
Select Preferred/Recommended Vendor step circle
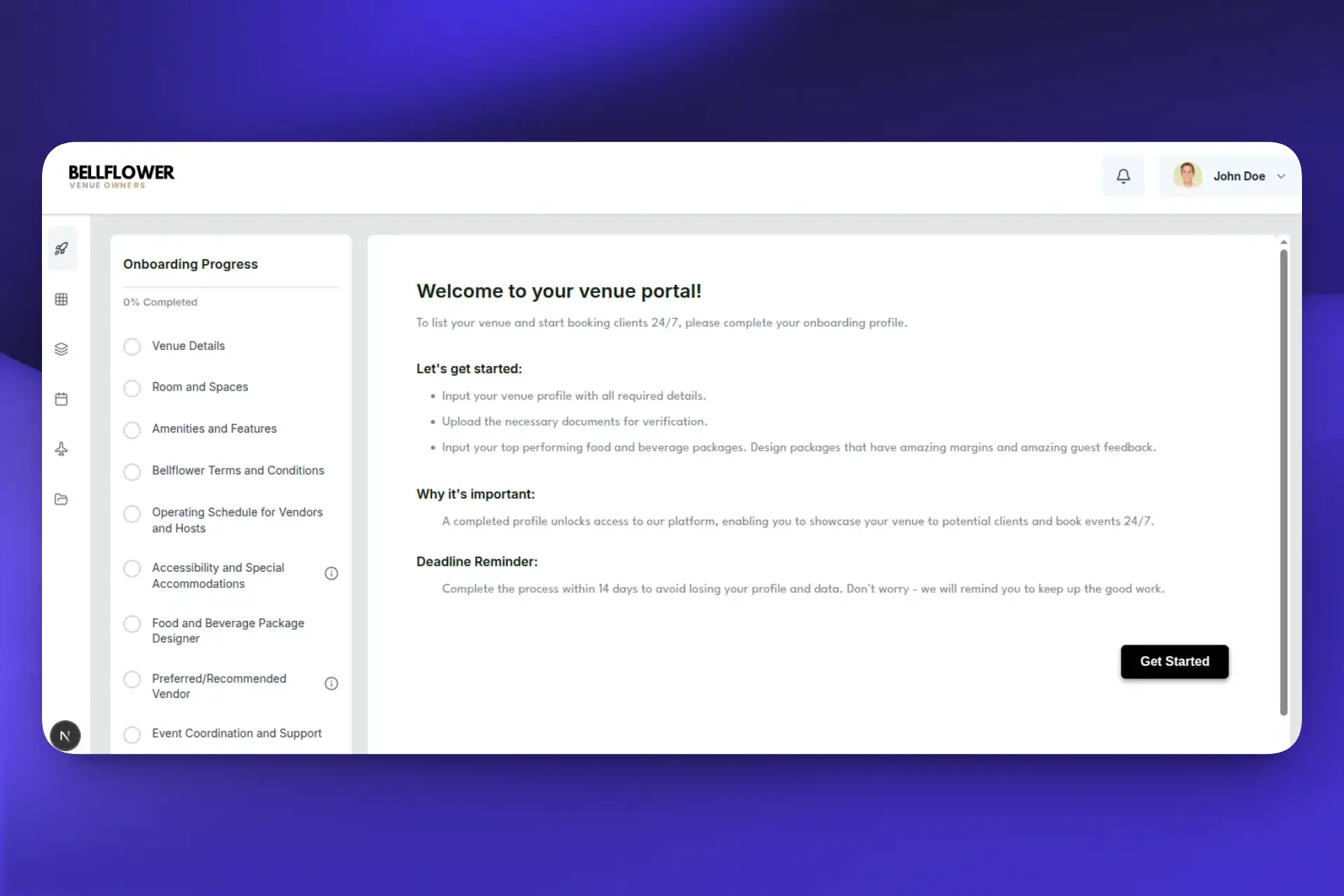point(132,679)
